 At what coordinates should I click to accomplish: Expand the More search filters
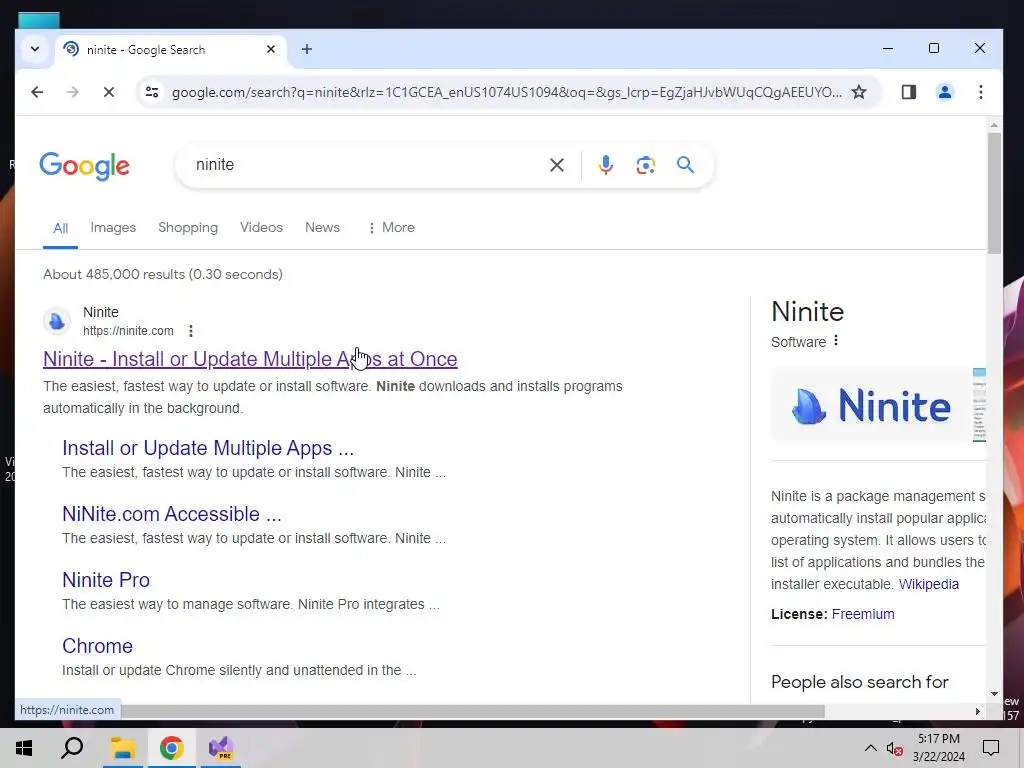pyautogui.click(x=391, y=227)
